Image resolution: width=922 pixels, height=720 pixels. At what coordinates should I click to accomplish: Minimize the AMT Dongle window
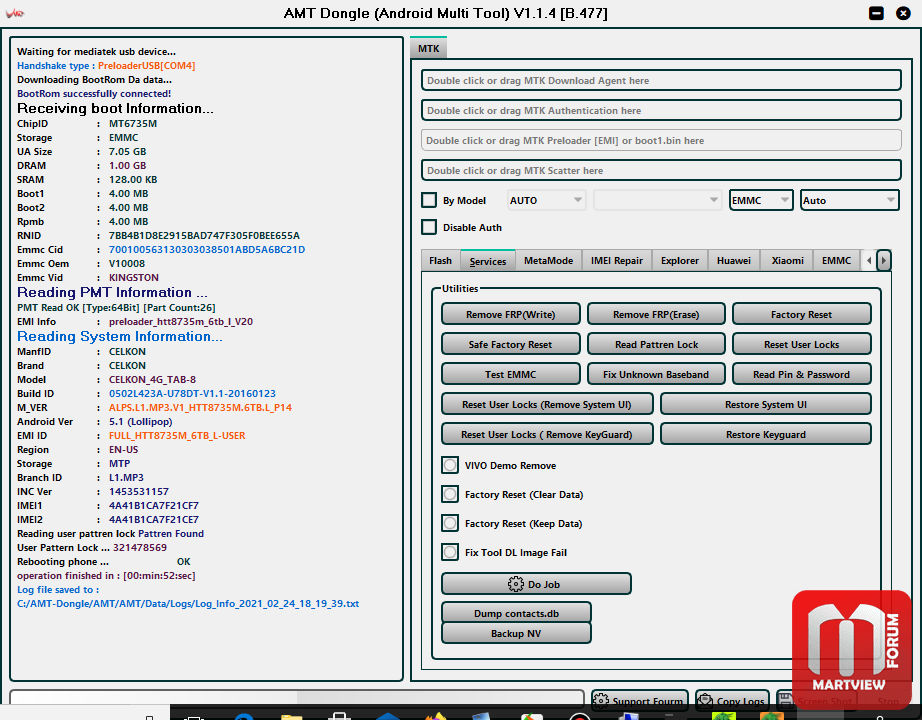876,13
